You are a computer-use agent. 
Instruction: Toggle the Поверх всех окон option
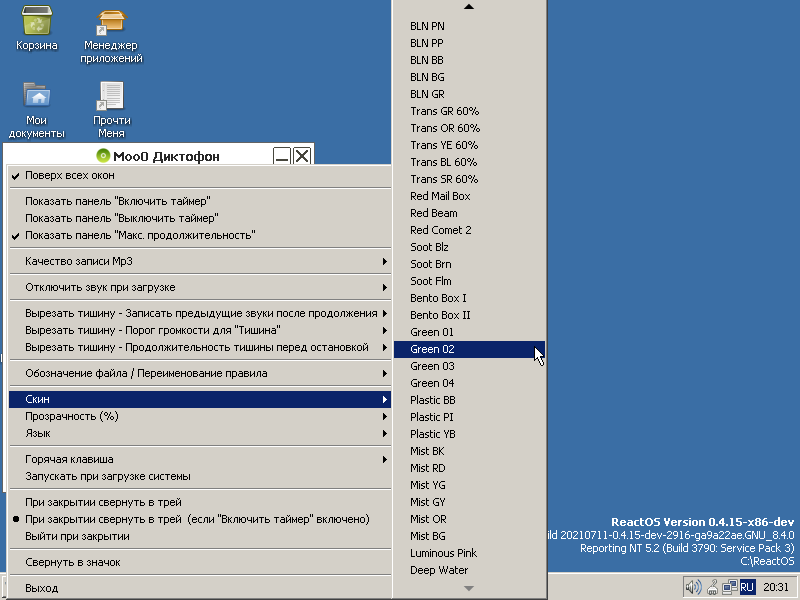pyautogui.click(x=200, y=176)
